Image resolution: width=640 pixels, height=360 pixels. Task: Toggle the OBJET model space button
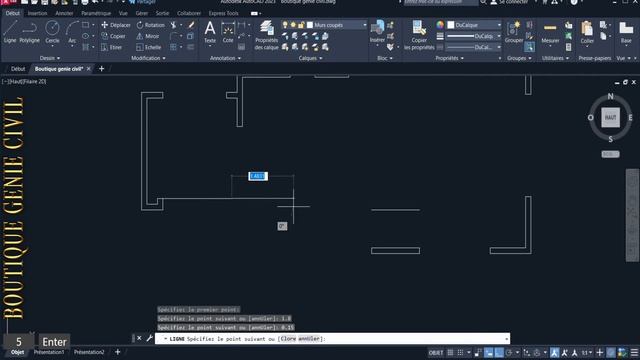(x=436, y=353)
